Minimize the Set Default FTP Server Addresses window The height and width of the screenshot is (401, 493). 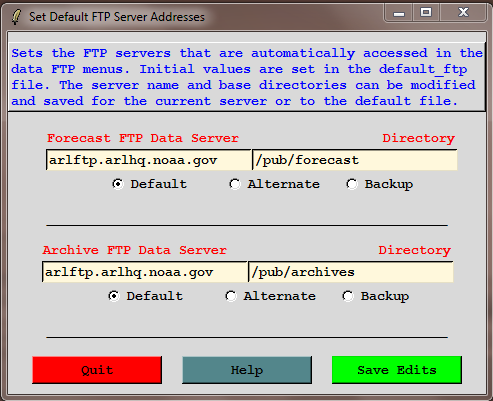(399, 13)
